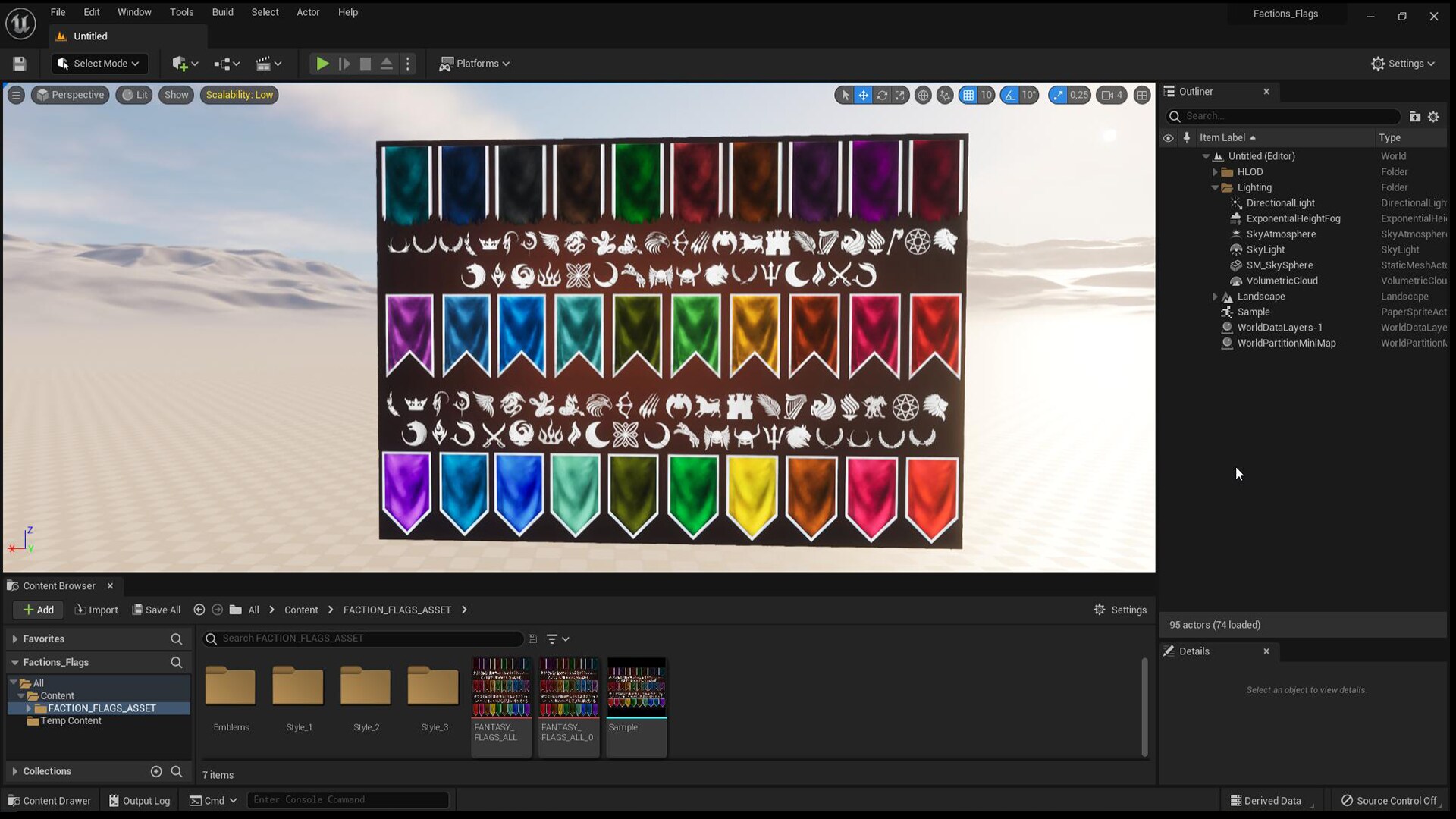Image resolution: width=1456 pixels, height=819 pixels.
Task: Collapse the Lighting folder
Action: [x=1215, y=187]
